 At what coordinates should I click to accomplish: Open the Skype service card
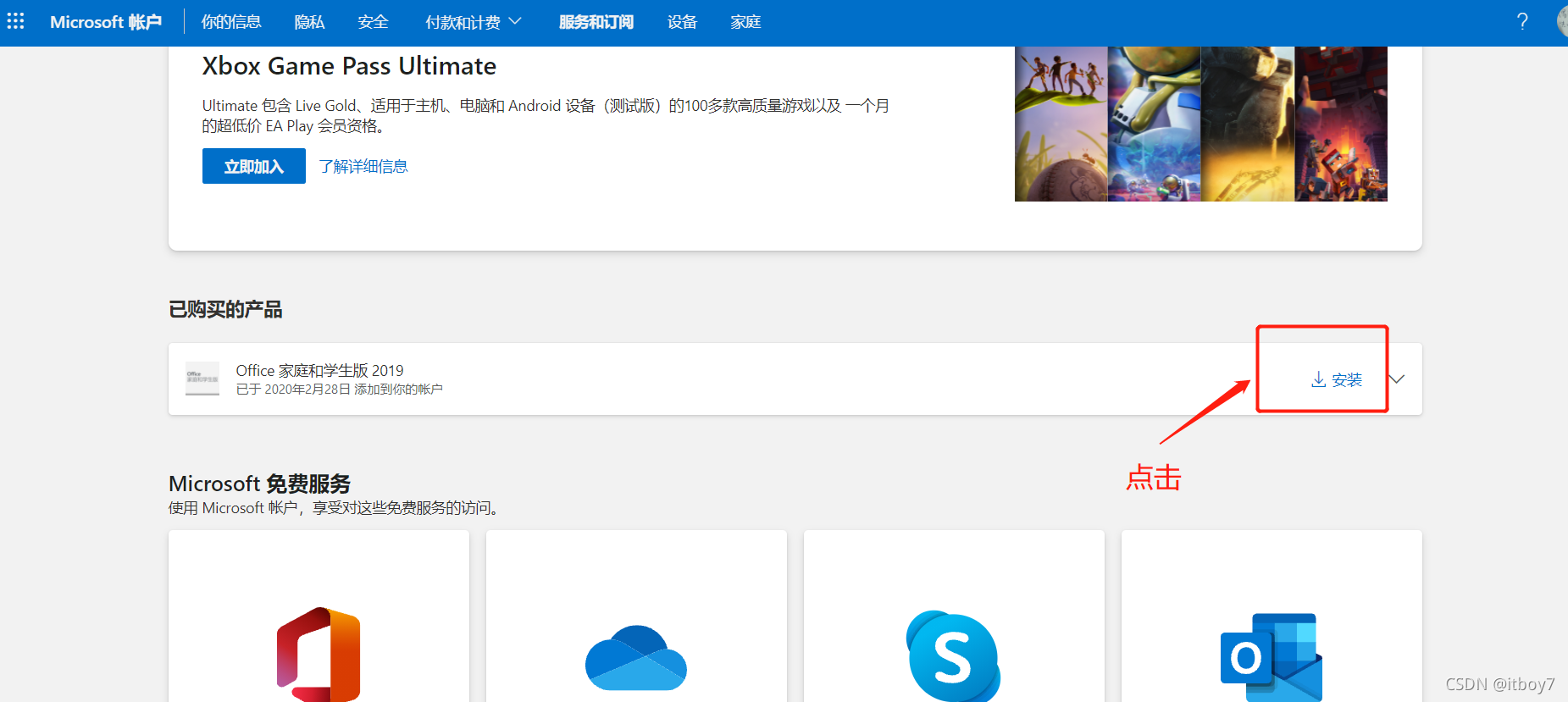[954, 616]
